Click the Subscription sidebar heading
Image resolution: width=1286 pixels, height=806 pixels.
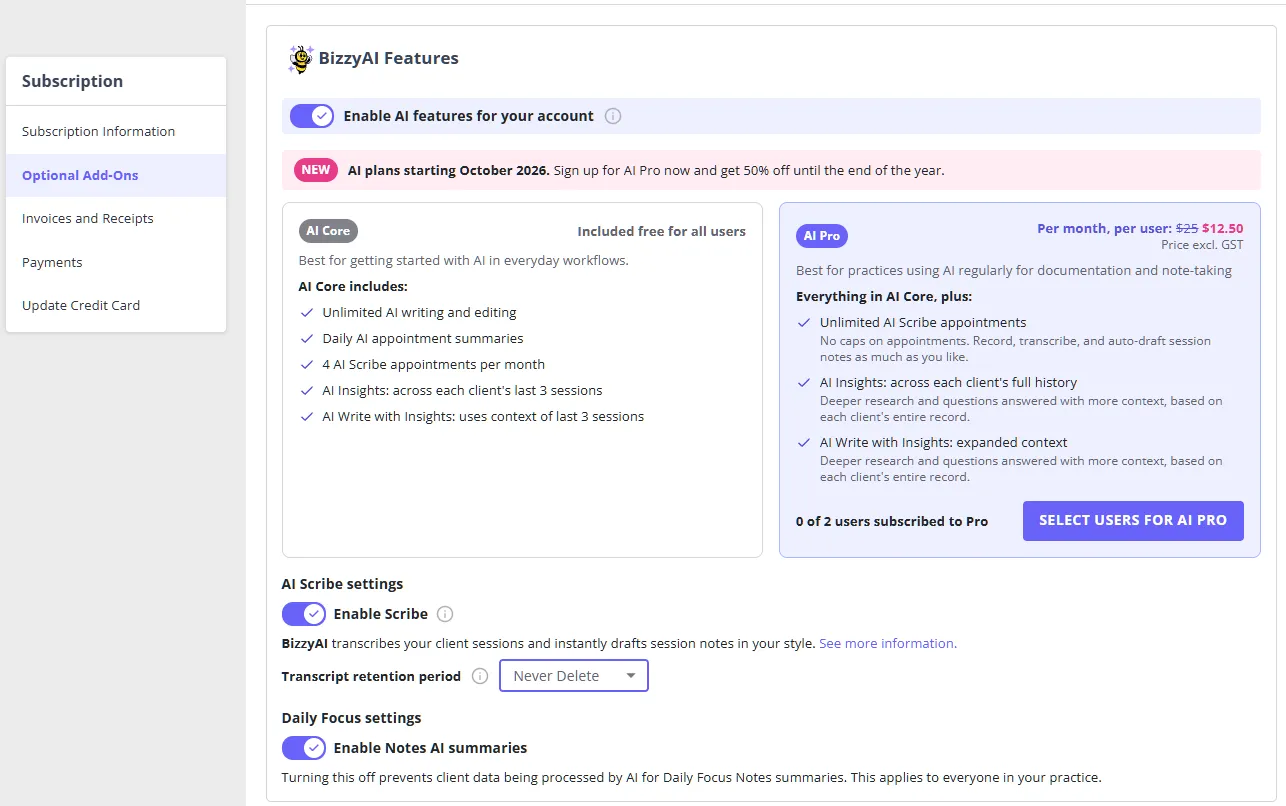point(72,81)
